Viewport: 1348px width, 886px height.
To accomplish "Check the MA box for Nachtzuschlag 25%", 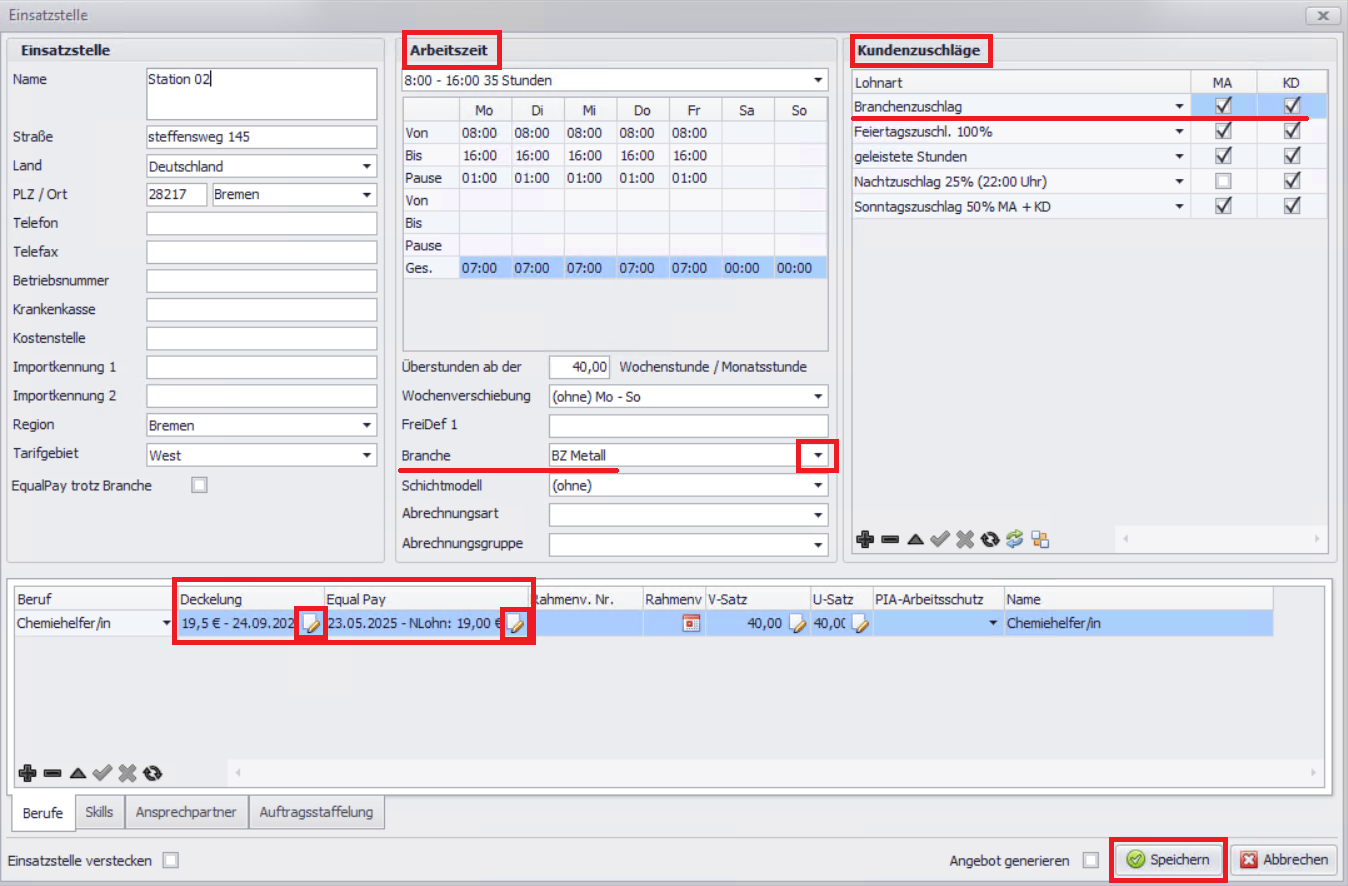I will tap(1222, 181).
